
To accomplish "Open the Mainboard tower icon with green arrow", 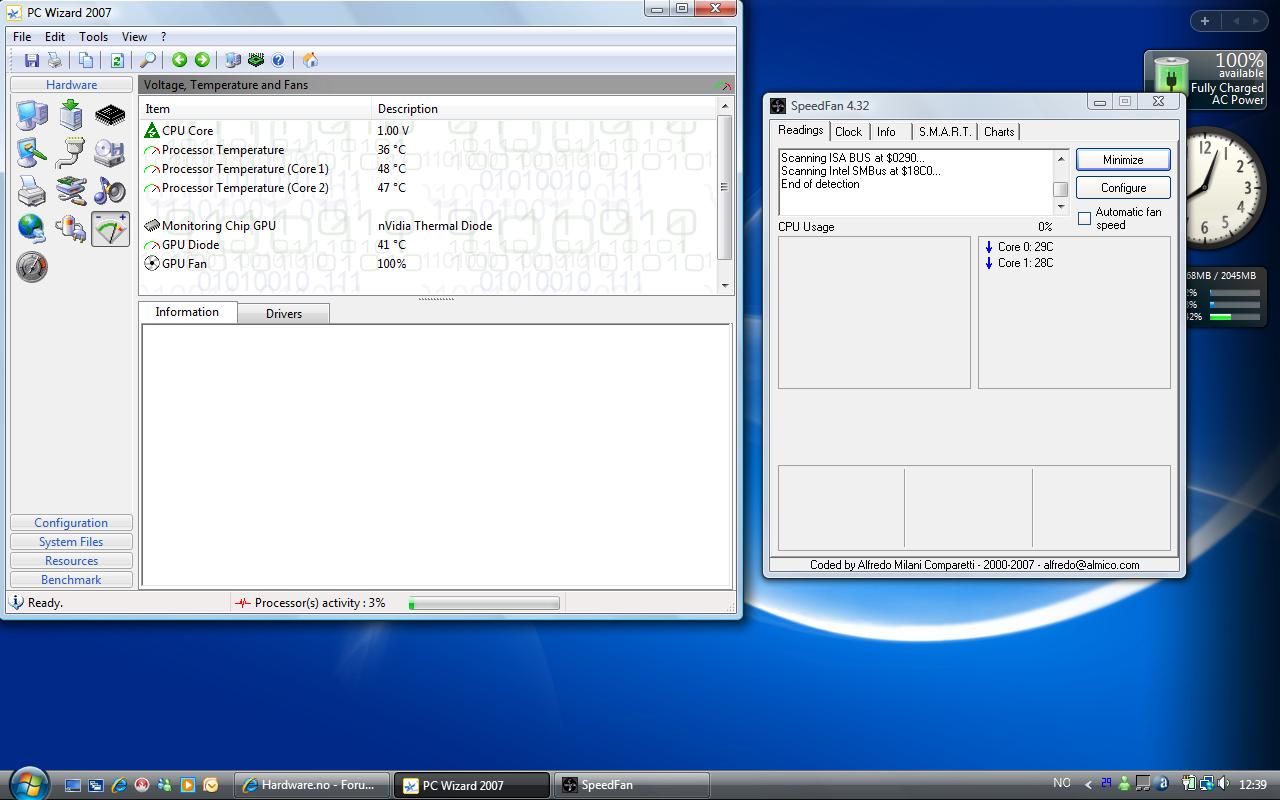I will (x=71, y=115).
